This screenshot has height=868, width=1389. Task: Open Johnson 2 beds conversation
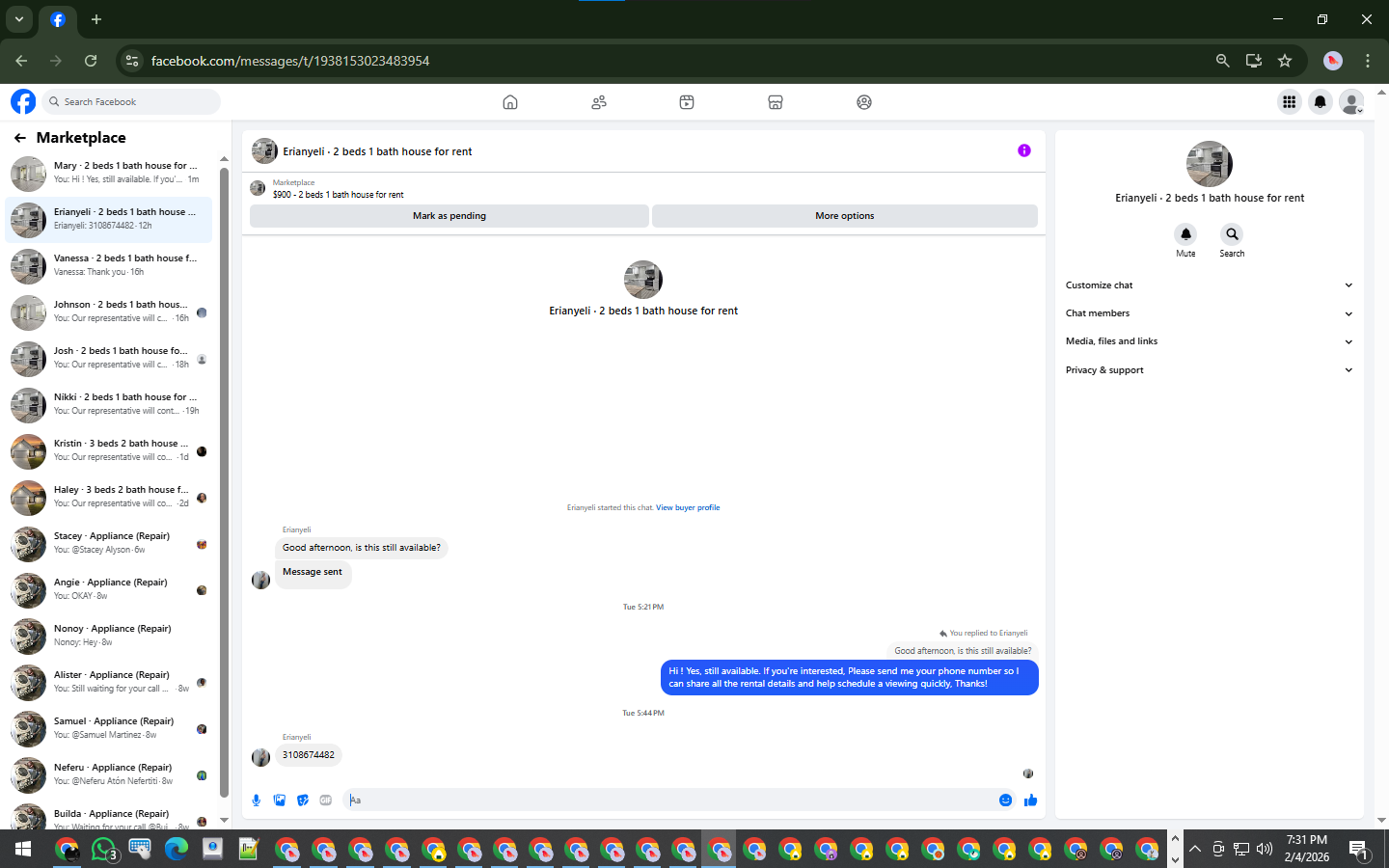tap(108, 312)
